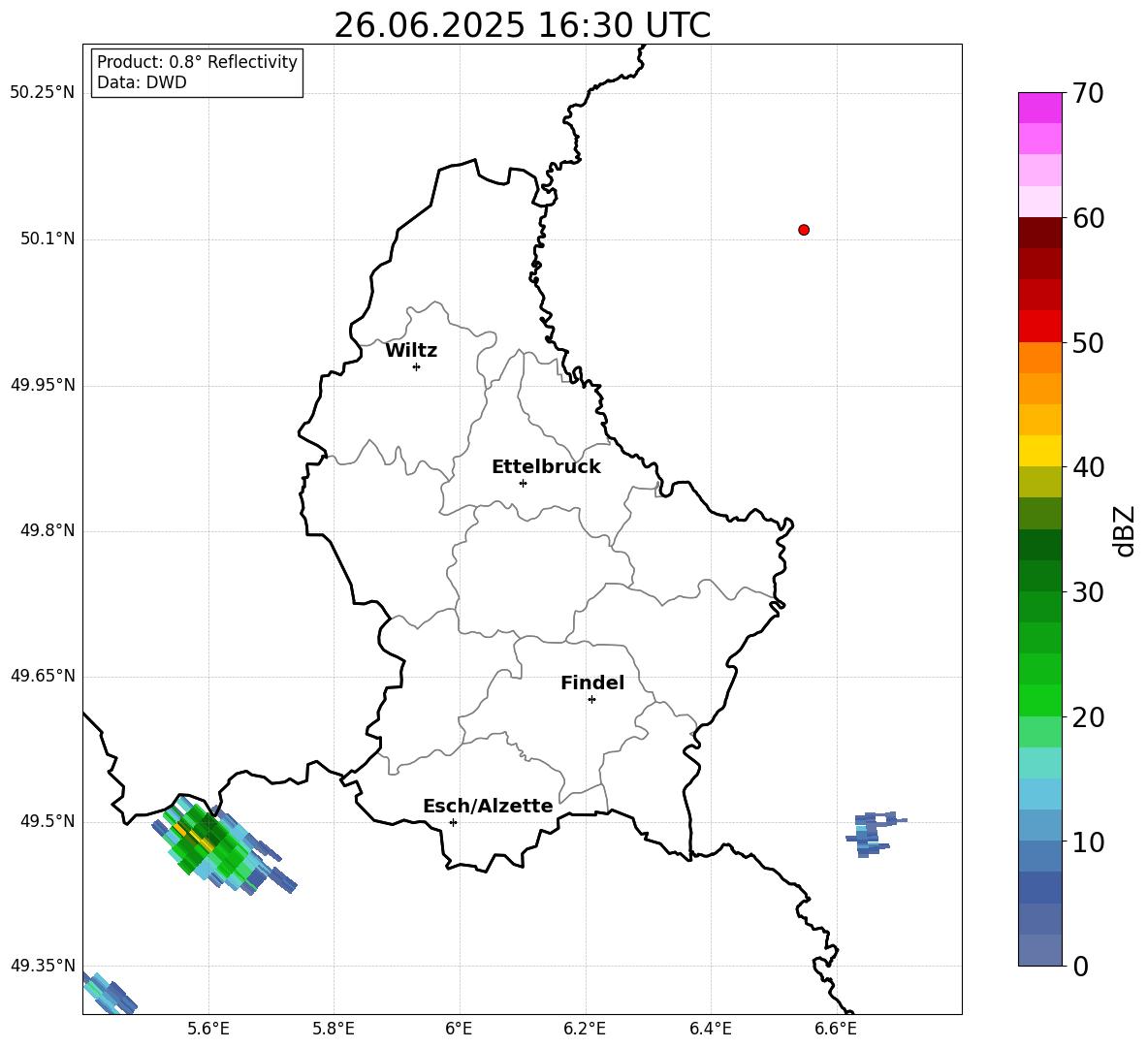Click the 50.25°N latitude label
Screen dimensions: 1148x1048
click(43, 93)
